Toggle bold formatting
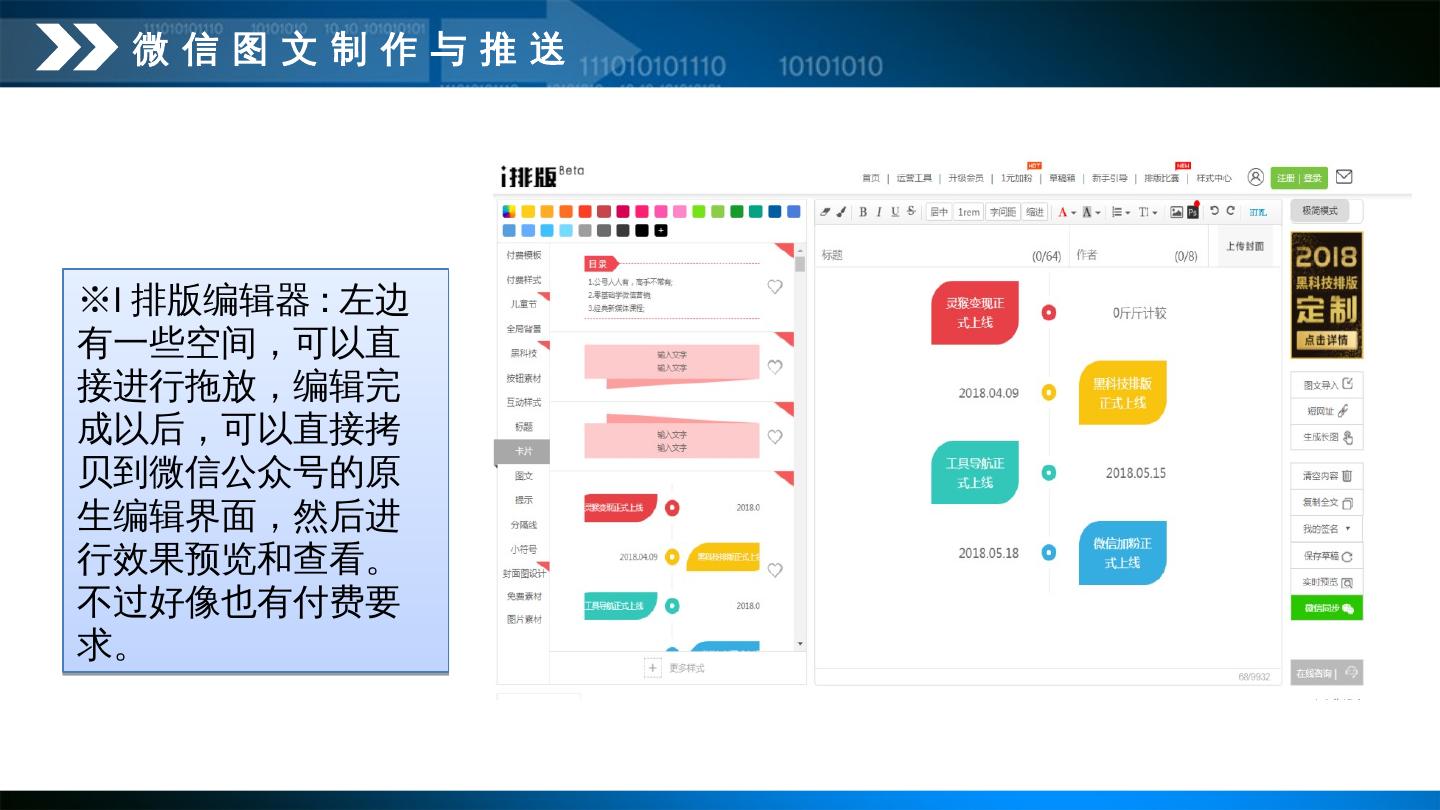Screen dimensions: 1440x810 (863, 212)
